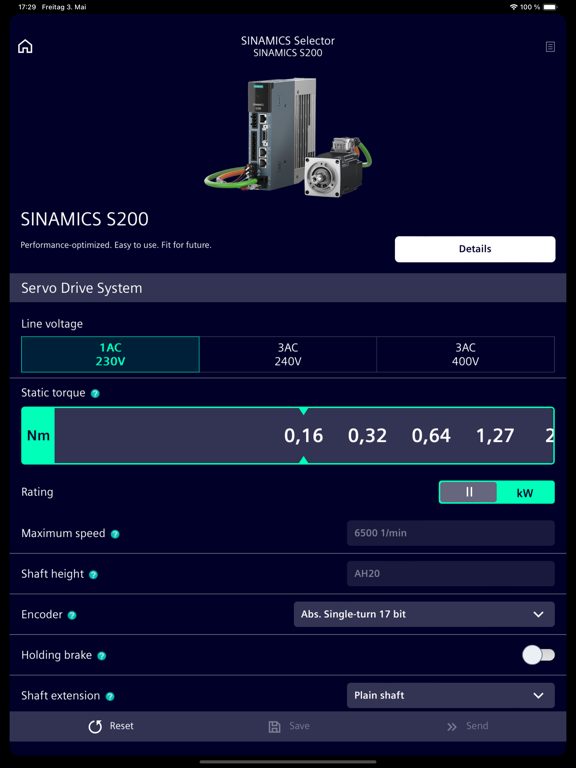Toggle the Holding brake switch
Screen dimensions: 576x768
click(x=538, y=655)
